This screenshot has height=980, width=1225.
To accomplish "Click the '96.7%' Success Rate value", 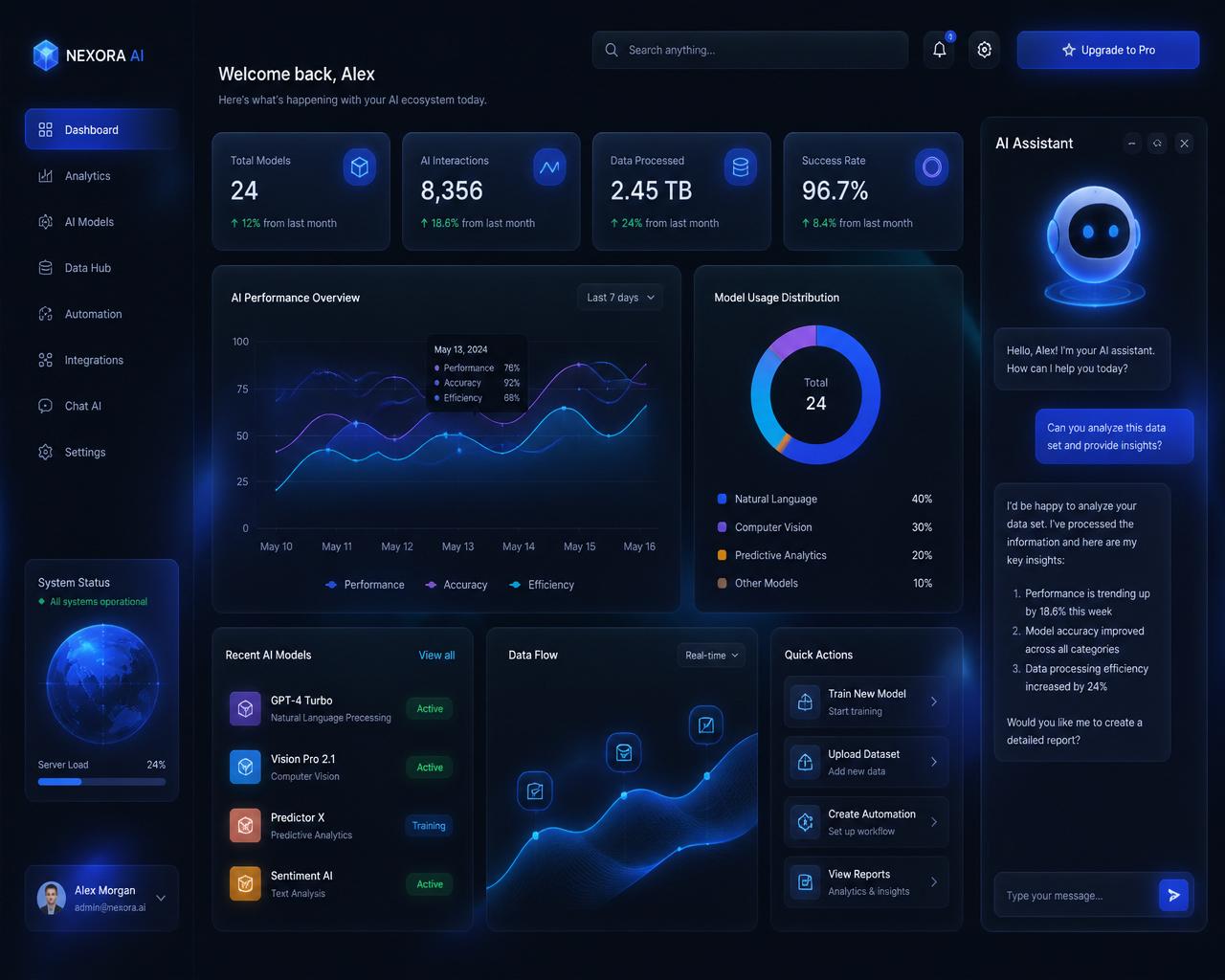I will click(x=835, y=190).
